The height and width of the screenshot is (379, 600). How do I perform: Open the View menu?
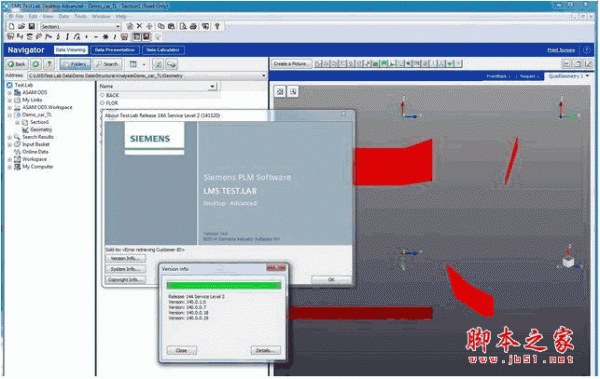click(x=48, y=16)
